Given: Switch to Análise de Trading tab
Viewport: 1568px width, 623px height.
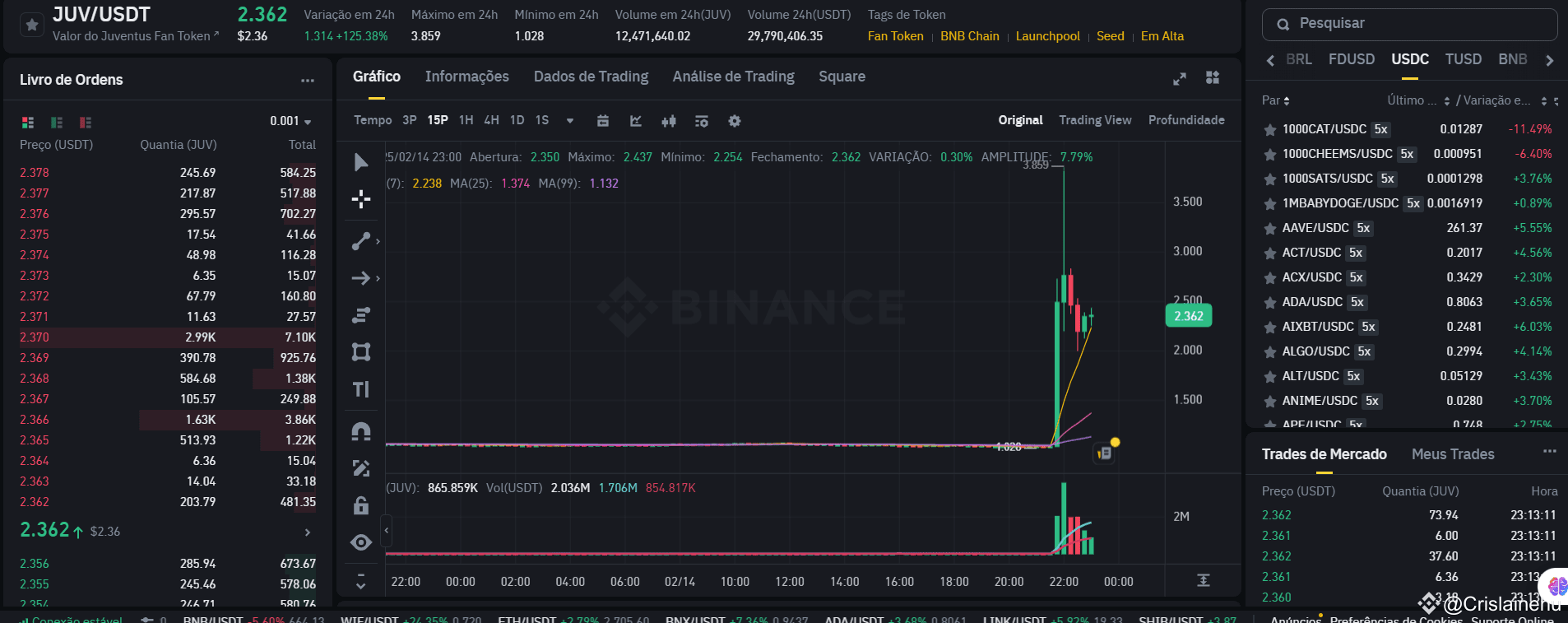Looking at the screenshot, I should 733,77.
